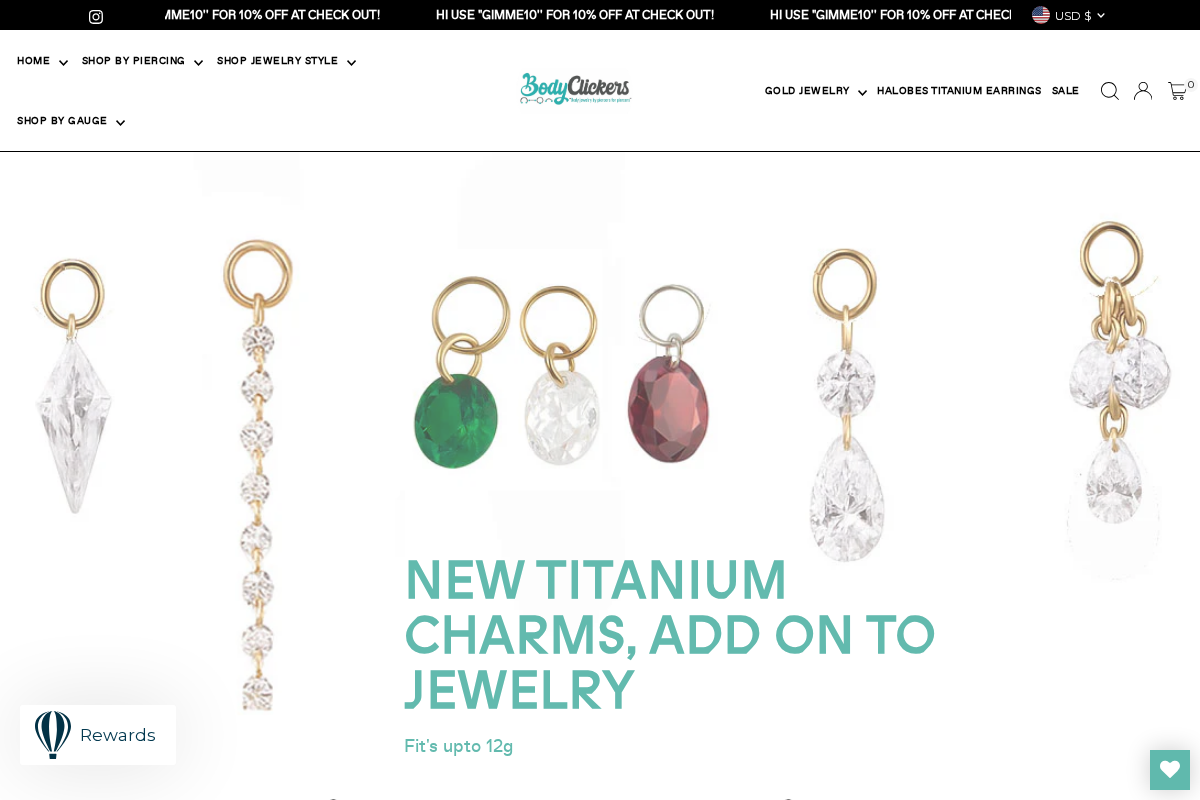
Task: Click the GIMME10 promo banner text
Action: point(575,15)
